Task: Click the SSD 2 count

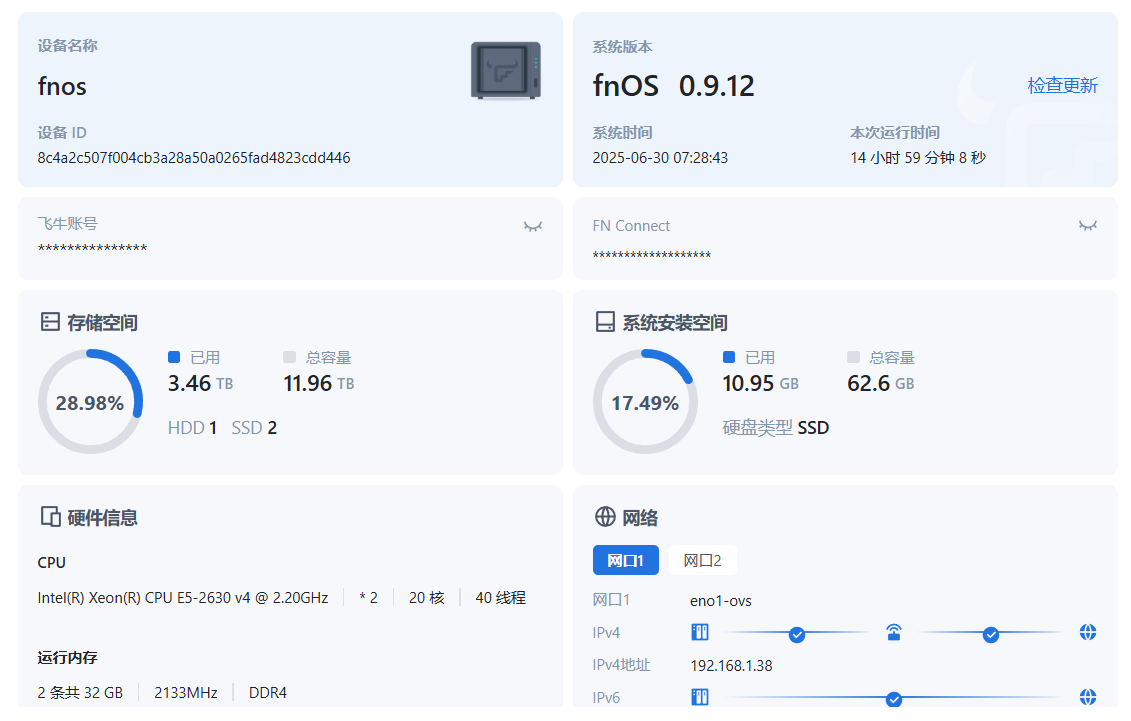Action: (x=254, y=428)
